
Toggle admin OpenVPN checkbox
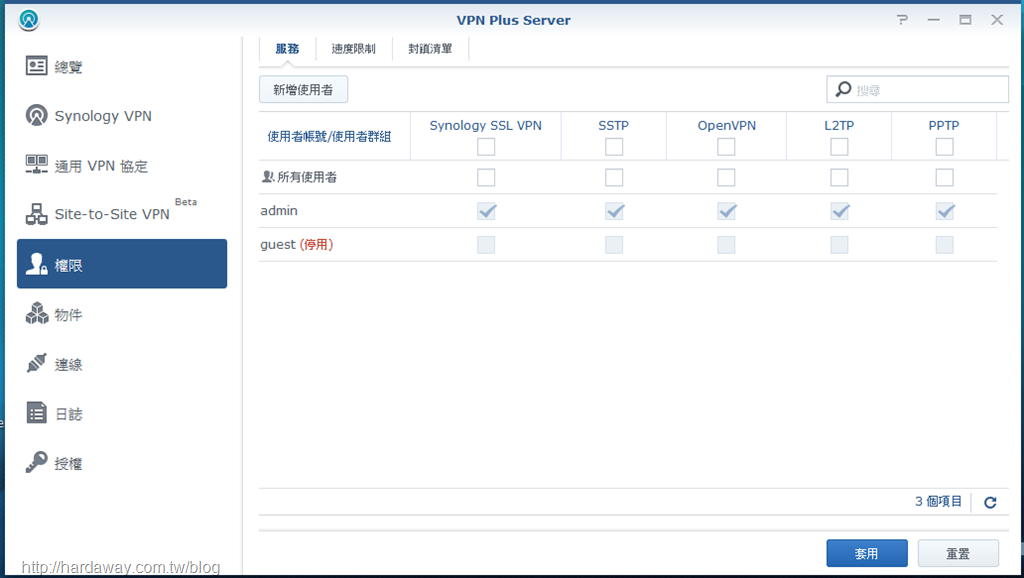click(726, 211)
